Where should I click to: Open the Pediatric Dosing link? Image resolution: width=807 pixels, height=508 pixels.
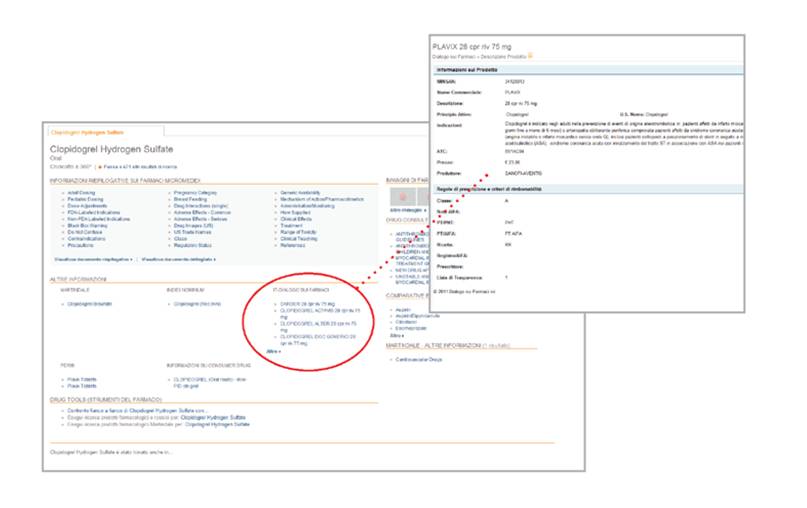coord(85,199)
